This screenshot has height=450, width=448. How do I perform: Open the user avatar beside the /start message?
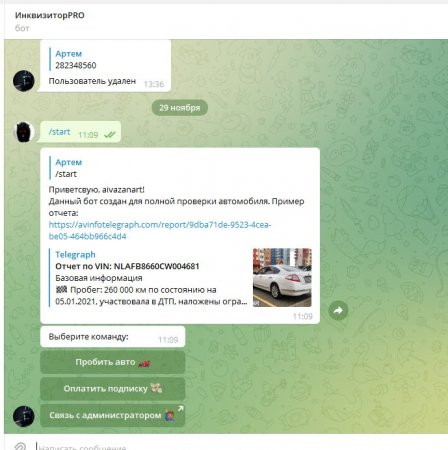tap(24, 132)
